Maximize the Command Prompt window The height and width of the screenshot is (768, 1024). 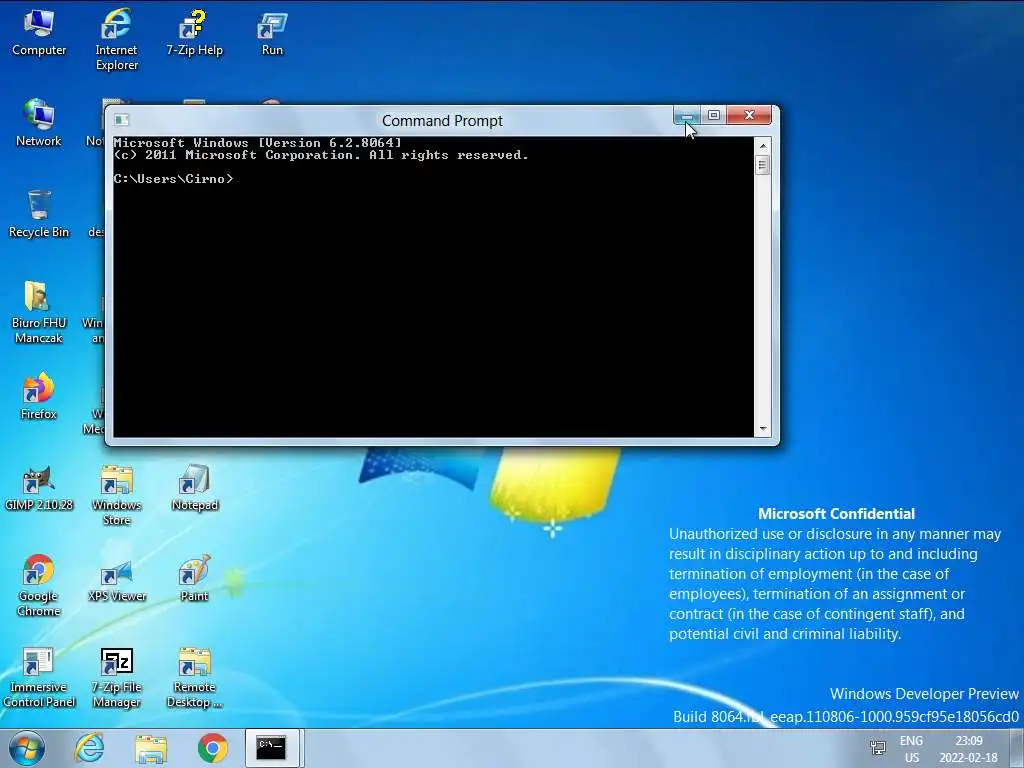713,115
